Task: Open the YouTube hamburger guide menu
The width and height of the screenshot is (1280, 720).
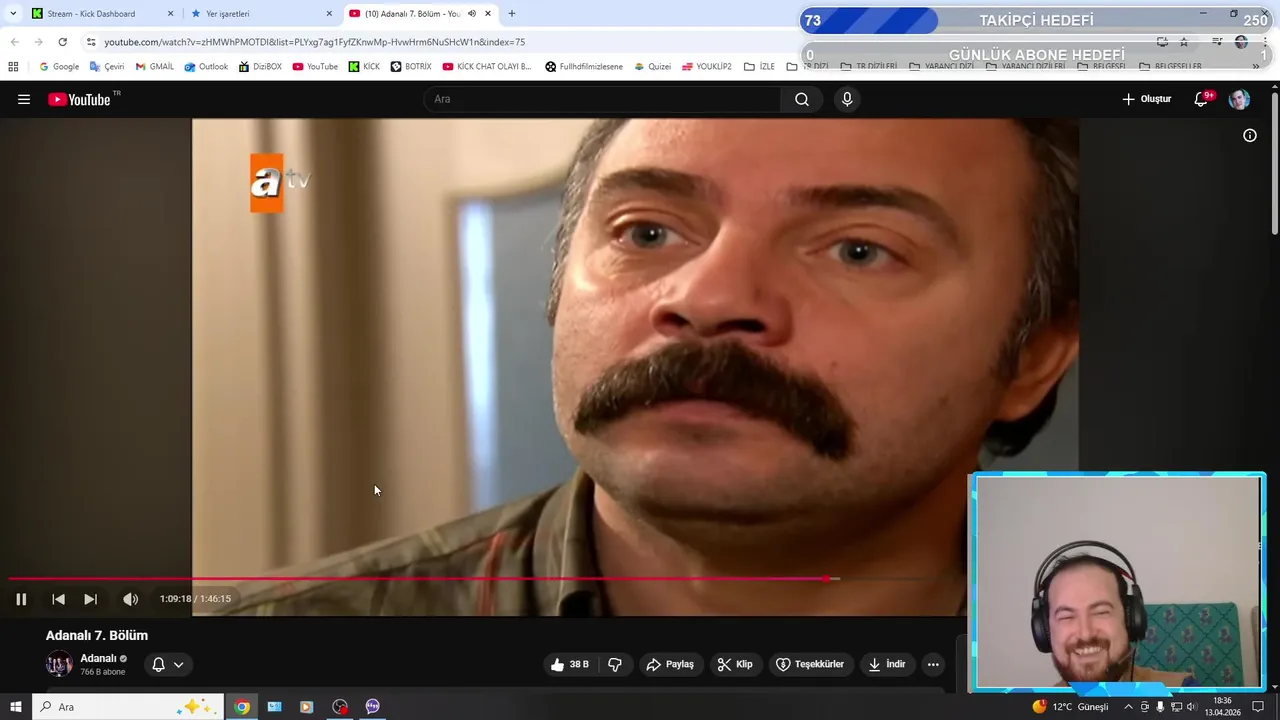Action: [x=24, y=99]
